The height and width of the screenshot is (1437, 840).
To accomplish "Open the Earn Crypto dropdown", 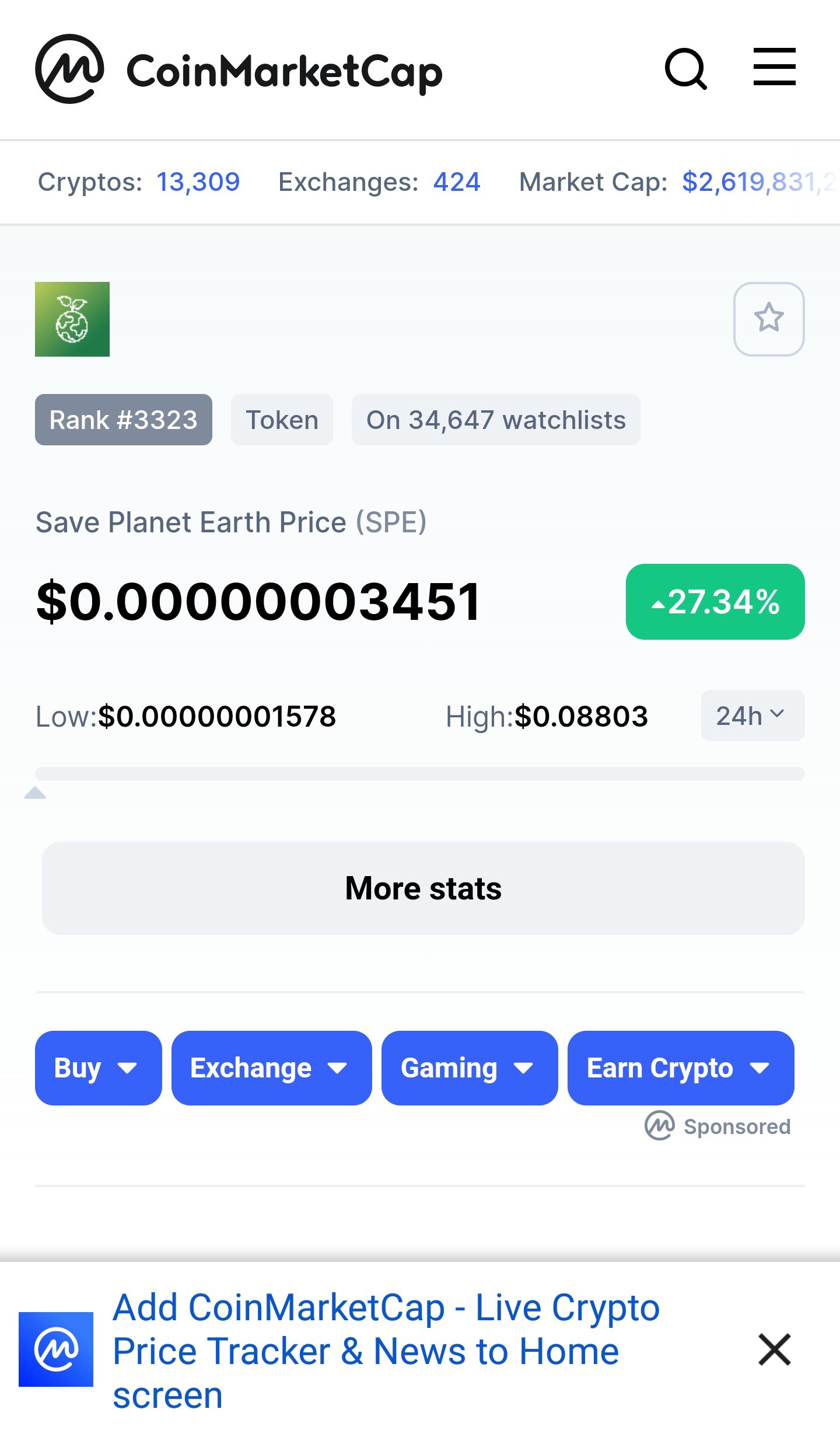I will (x=681, y=1068).
